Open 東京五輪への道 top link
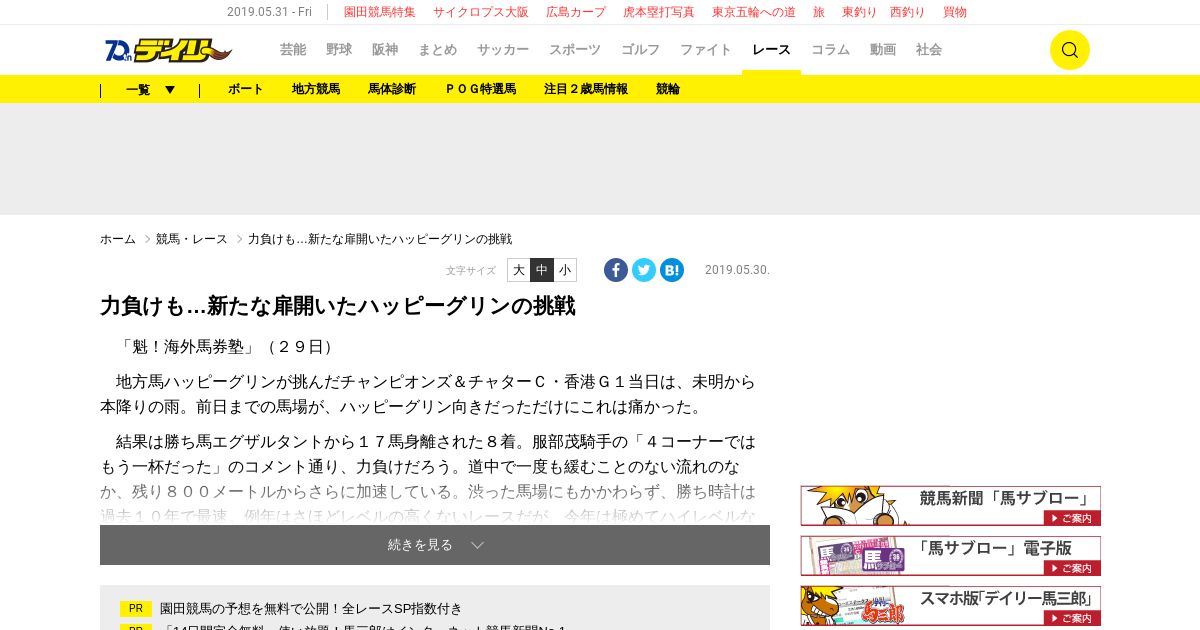This screenshot has height=630, width=1200. pos(754,12)
